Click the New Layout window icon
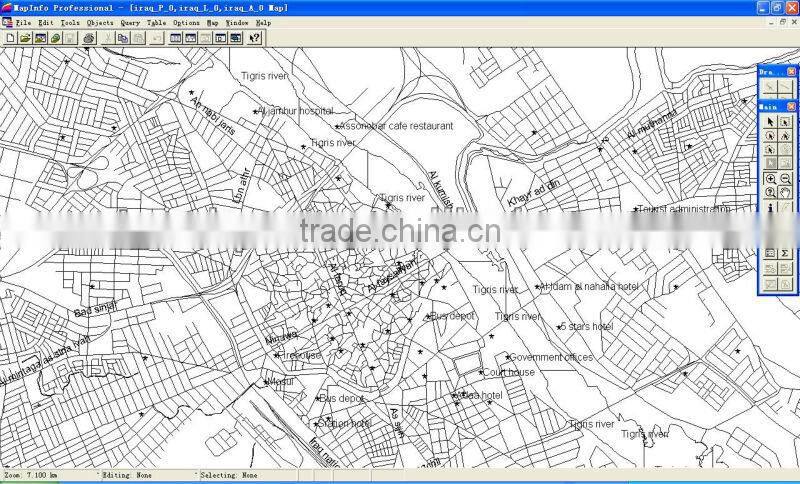This screenshot has height=484, width=800. pyautogui.click(x=220, y=38)
